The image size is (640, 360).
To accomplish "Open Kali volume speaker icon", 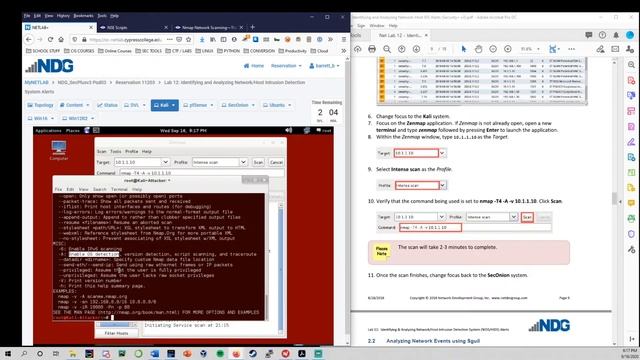I will pos(289,130).
